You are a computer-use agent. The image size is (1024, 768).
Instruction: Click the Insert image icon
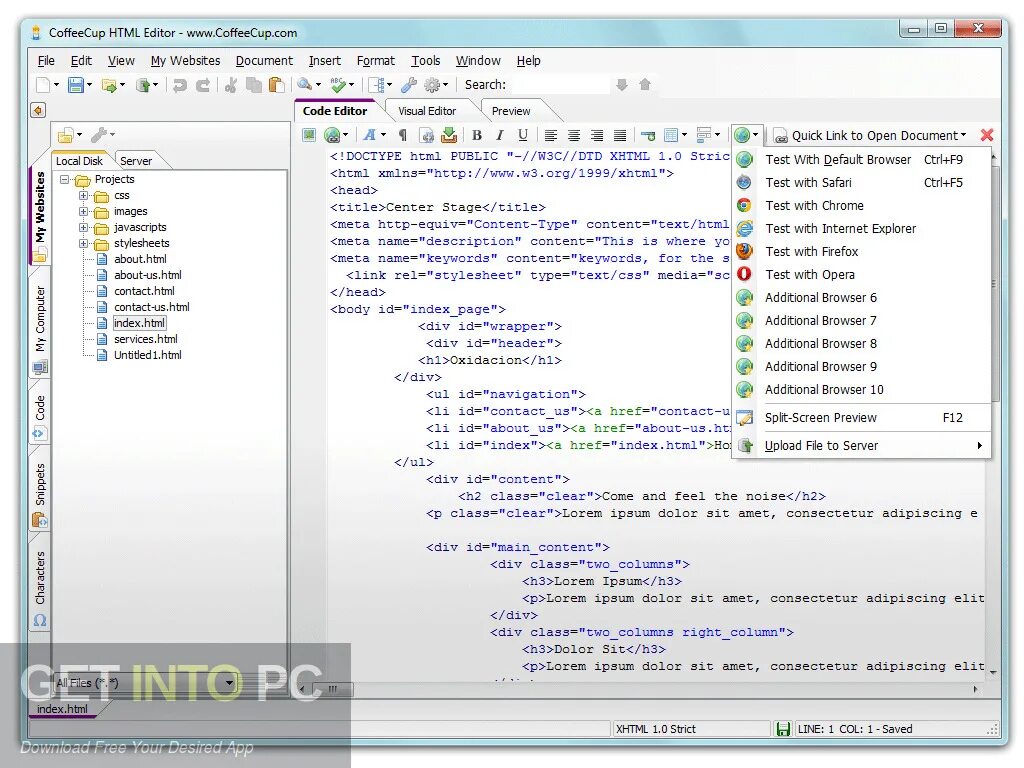pos(309,135)
